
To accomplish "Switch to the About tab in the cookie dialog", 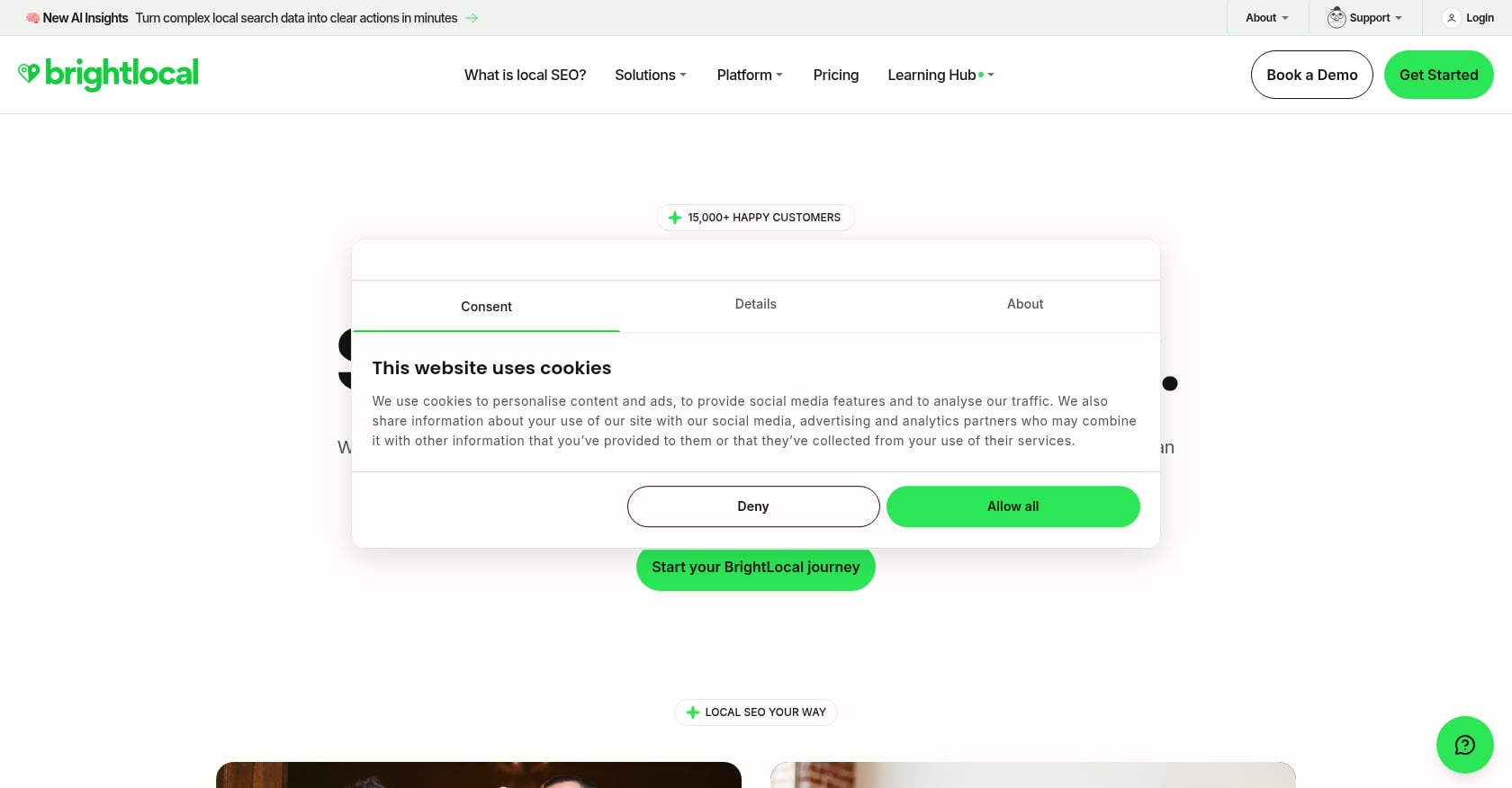I will (1025, 304).
